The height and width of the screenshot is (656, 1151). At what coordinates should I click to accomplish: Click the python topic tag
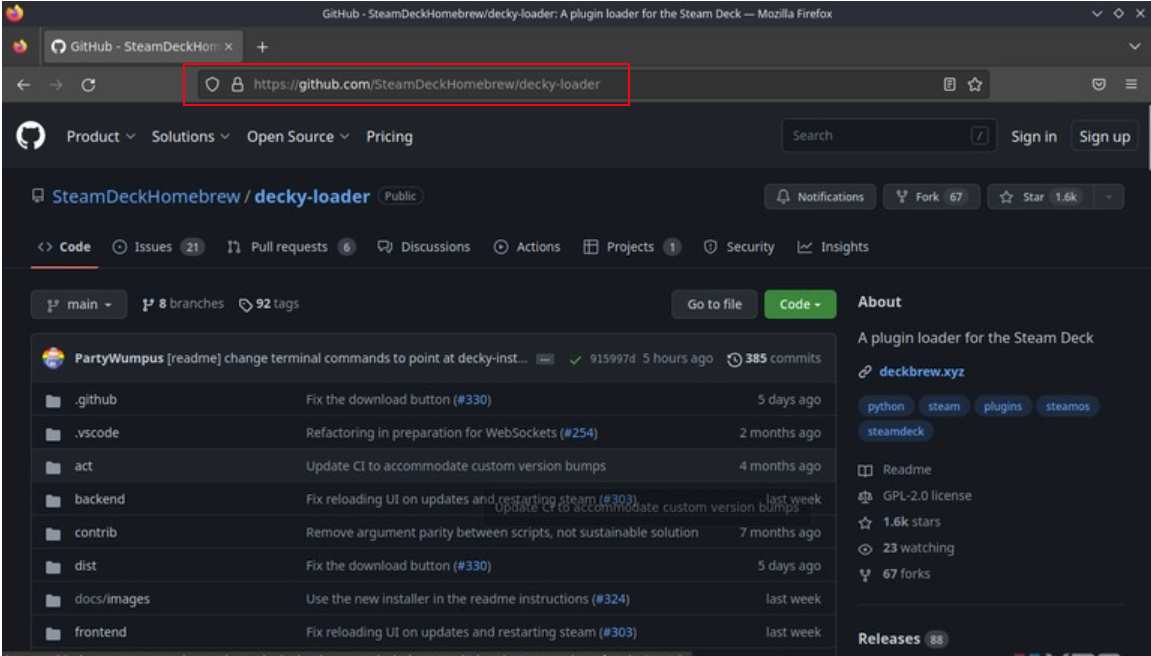(885, 407)
